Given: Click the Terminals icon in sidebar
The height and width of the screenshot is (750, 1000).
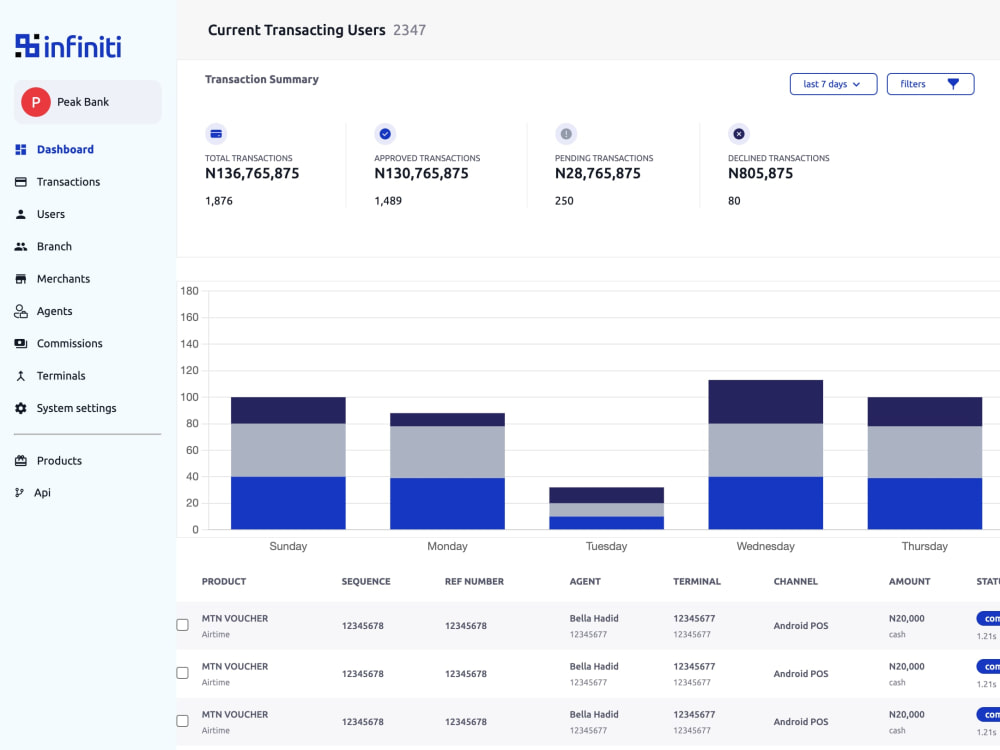Looking at the screenshot, I should (x=21, y=376).
